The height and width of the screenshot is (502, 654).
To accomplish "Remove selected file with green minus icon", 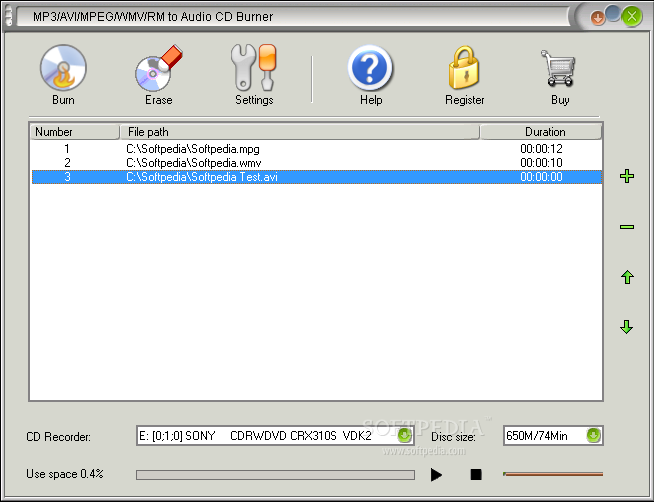I will (x=627, y=227).
